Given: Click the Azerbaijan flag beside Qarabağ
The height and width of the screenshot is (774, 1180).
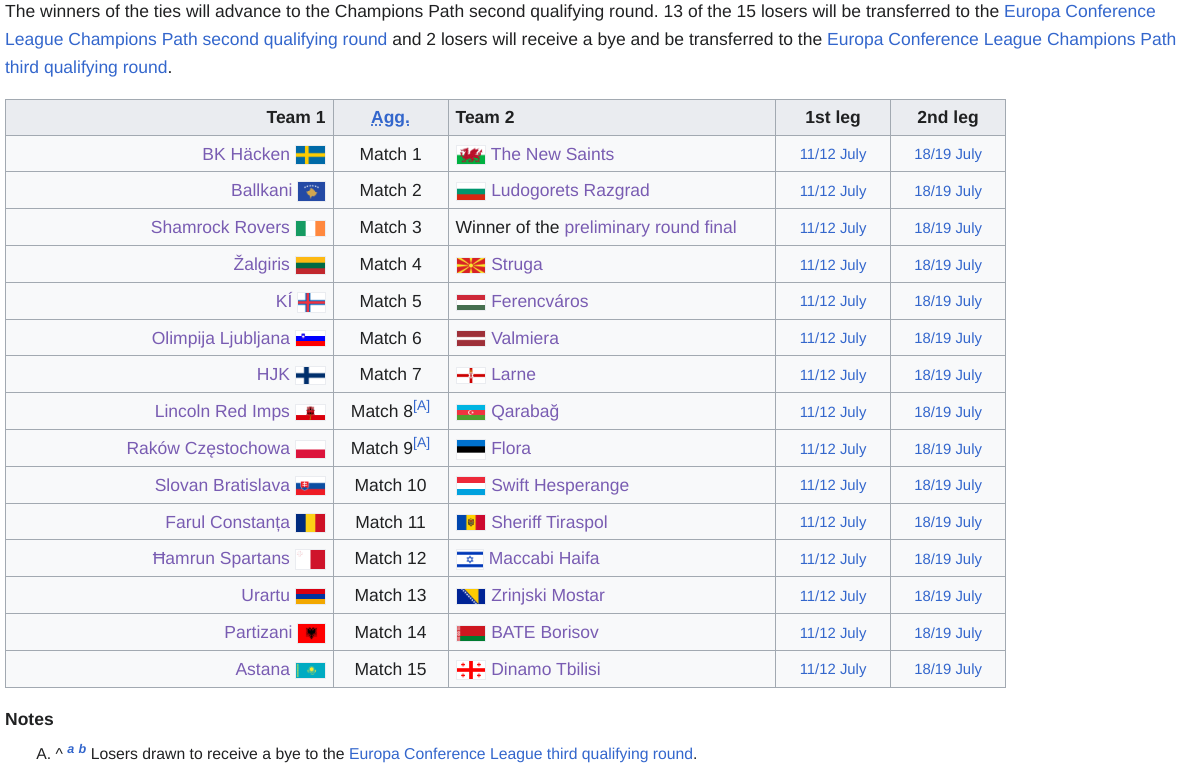Looking at the screenshot, I should pos(471,412).
